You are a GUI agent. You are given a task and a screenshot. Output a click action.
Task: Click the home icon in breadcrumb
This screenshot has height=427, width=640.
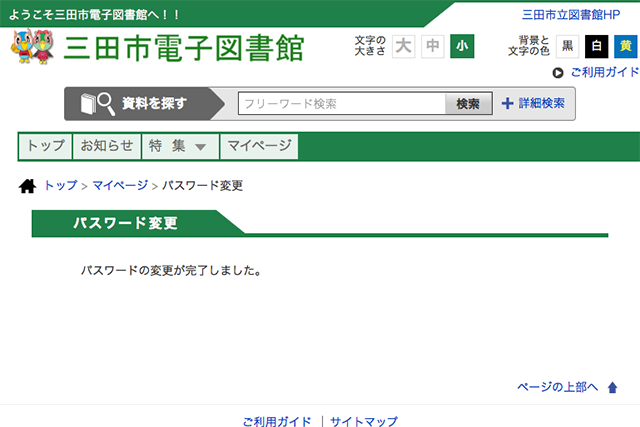(28, 186)
